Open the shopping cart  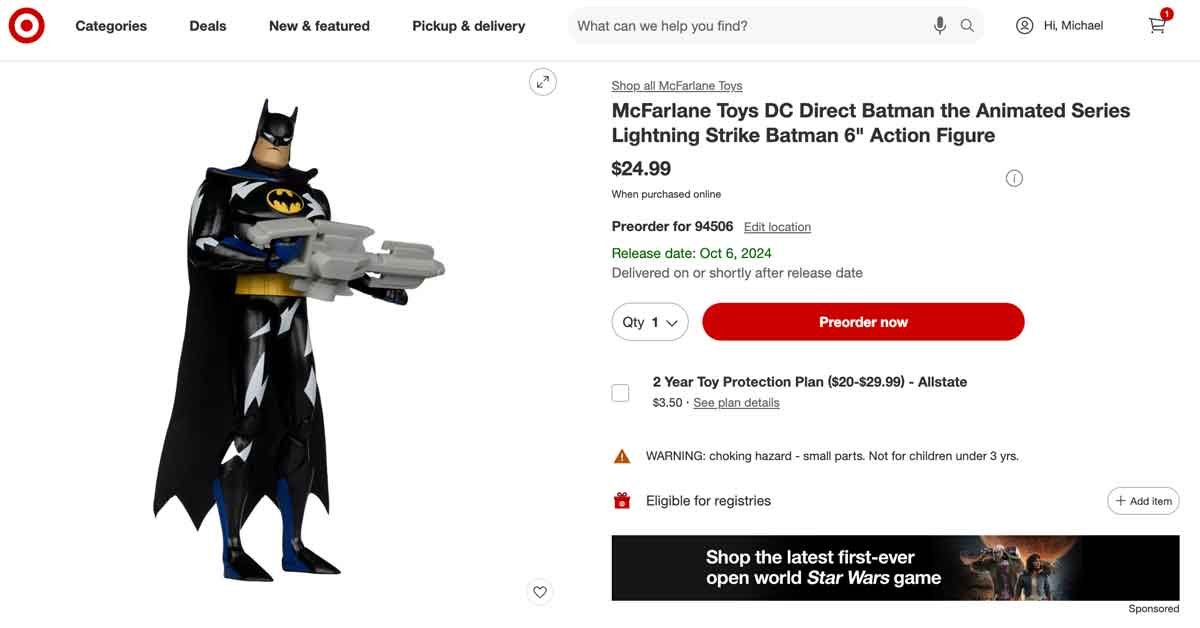[1158, 25]
